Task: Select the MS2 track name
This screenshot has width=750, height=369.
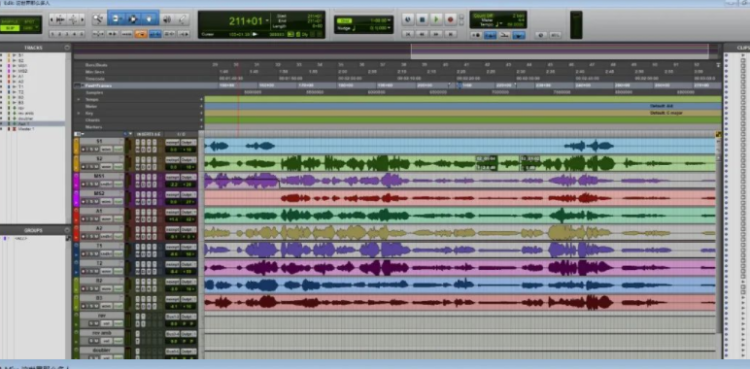Action: 99,193
